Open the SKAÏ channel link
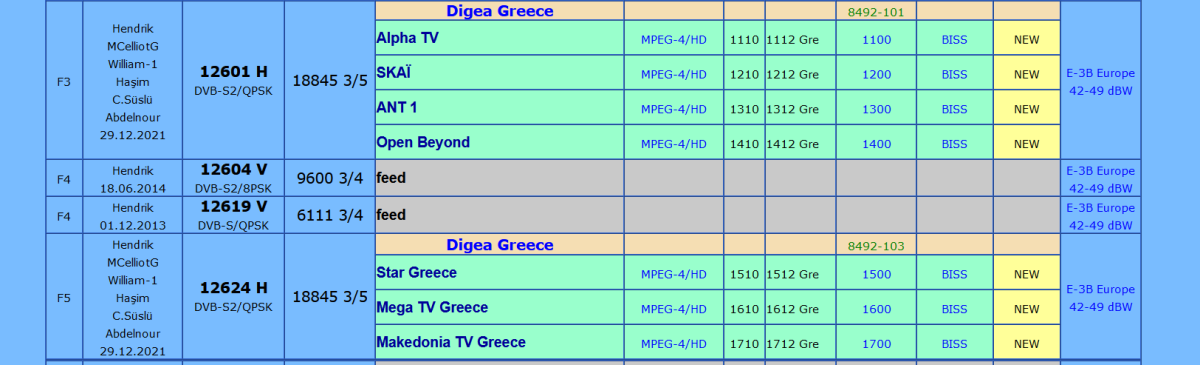This screenshot has width=1200, height=365. [393, 73]
